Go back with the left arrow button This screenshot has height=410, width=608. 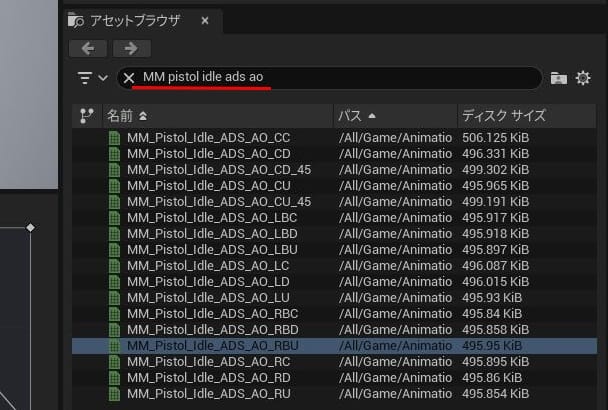pyautogui.click(x=88, y=48)
